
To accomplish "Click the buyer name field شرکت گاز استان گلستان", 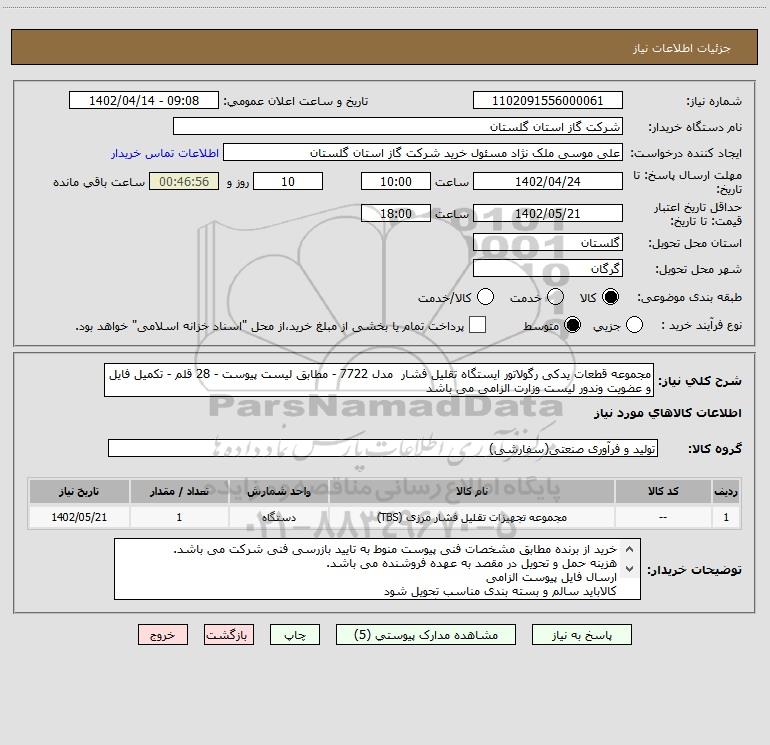I will (x=398, y=127).
